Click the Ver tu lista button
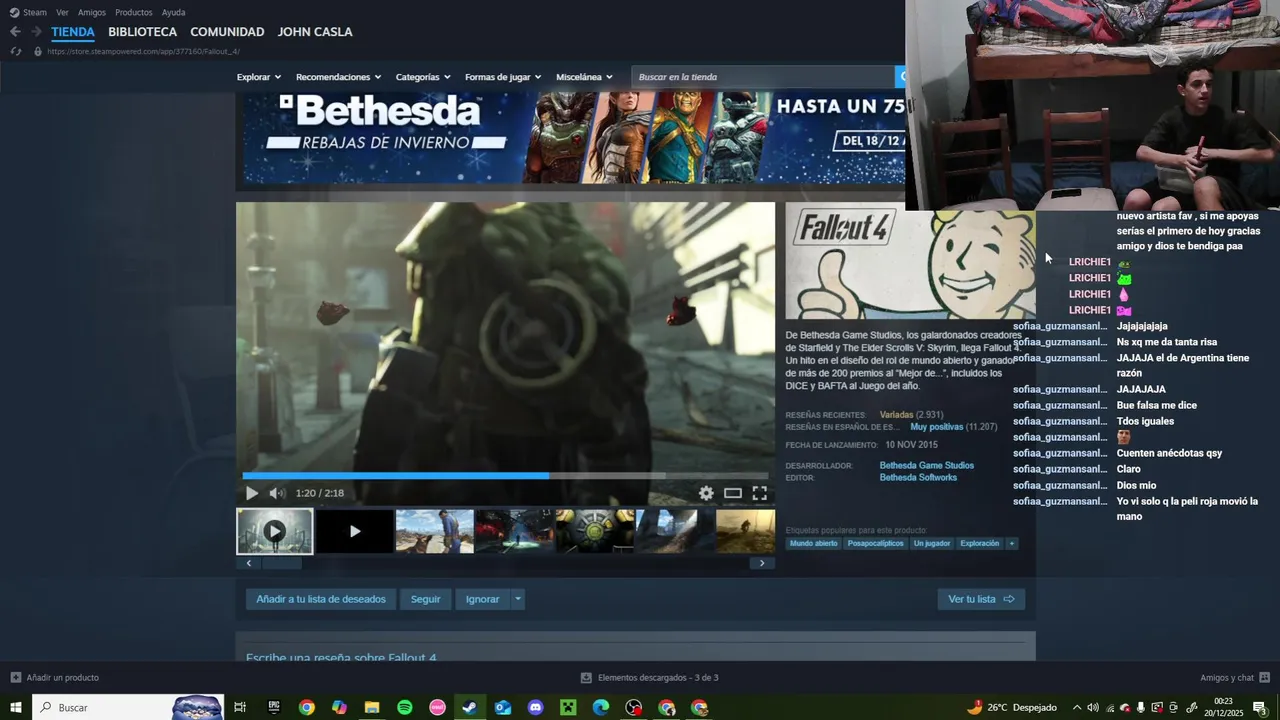The height and width of the screenshot is (720, 1280). 981,599
